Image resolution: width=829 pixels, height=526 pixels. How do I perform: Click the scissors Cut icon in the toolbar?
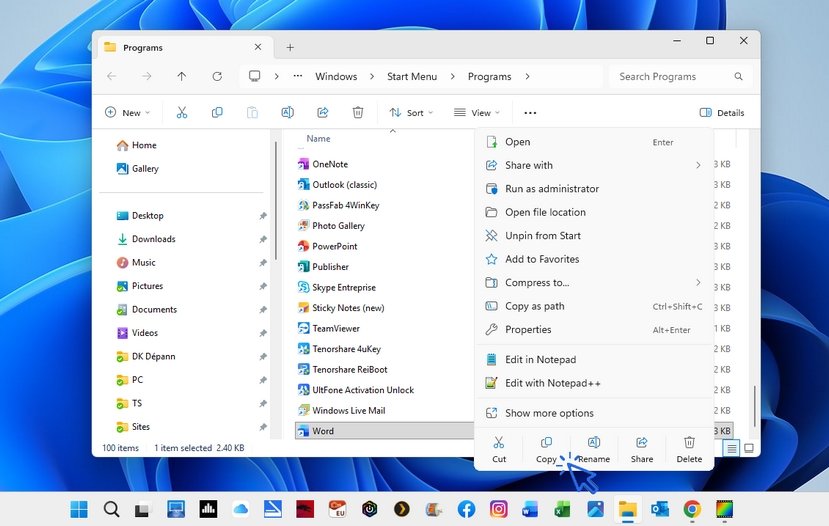tap(182, 113)
